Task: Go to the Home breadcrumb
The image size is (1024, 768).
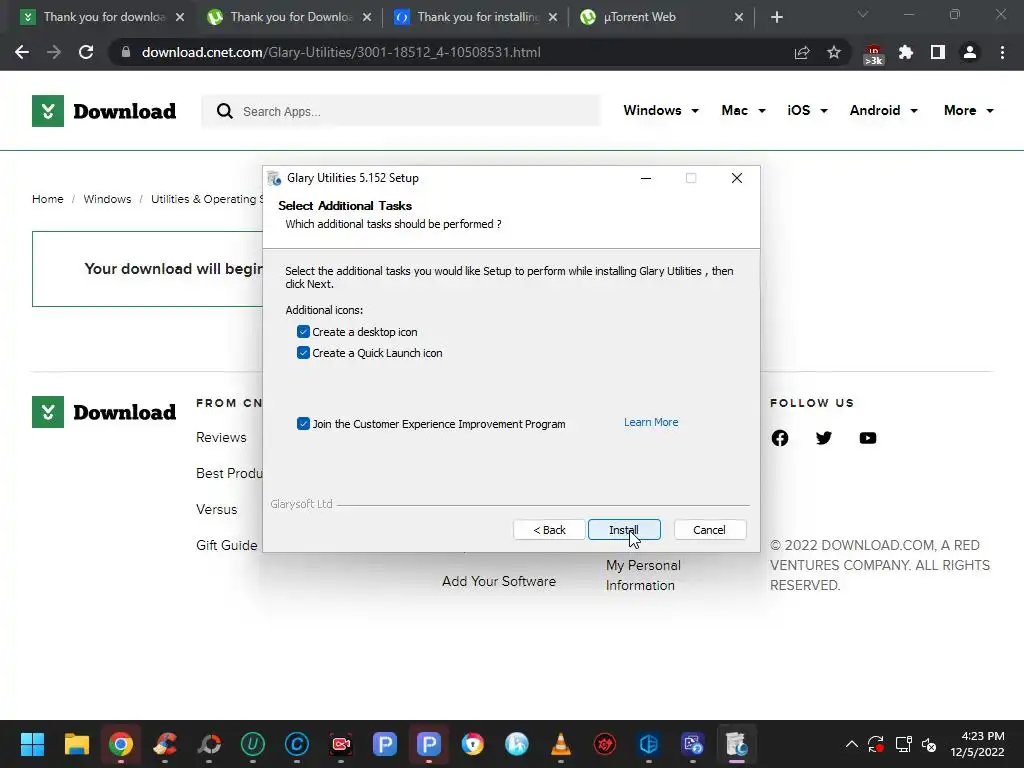Action: (48, 199)
